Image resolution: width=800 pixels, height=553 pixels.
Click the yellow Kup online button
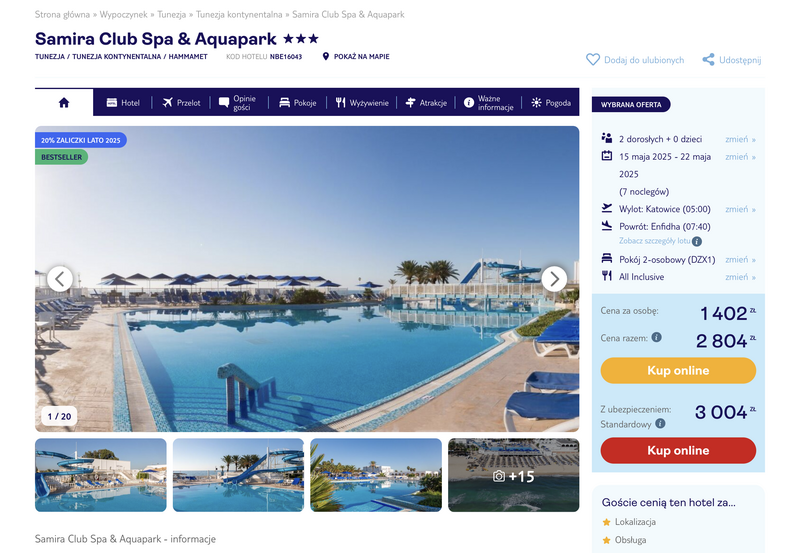pyautogui.click(x=678, y=370)
